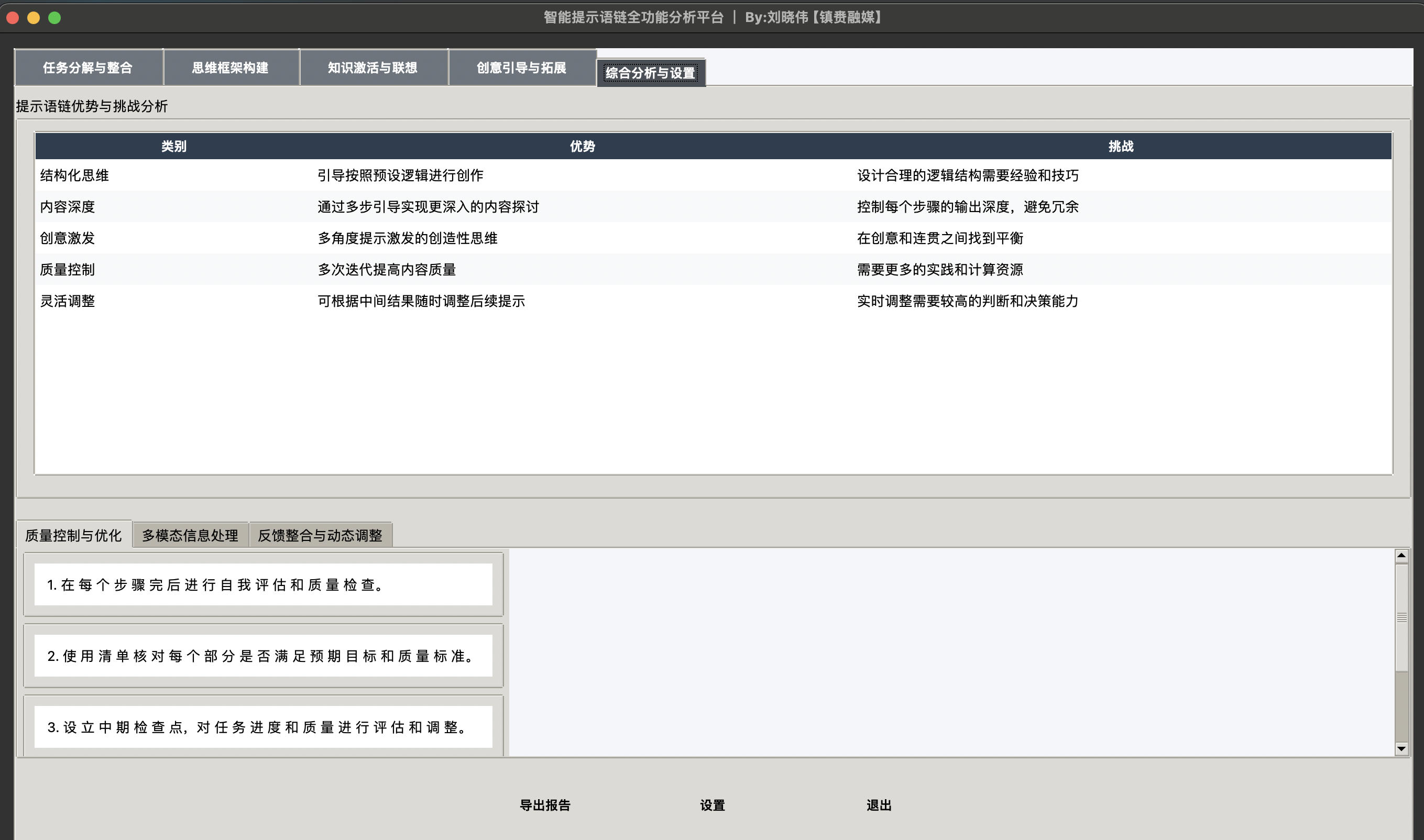The image size is (1424, 840).
Task: Switch to 反馈整合与动态调整 sub-tab
Action: 320,535
